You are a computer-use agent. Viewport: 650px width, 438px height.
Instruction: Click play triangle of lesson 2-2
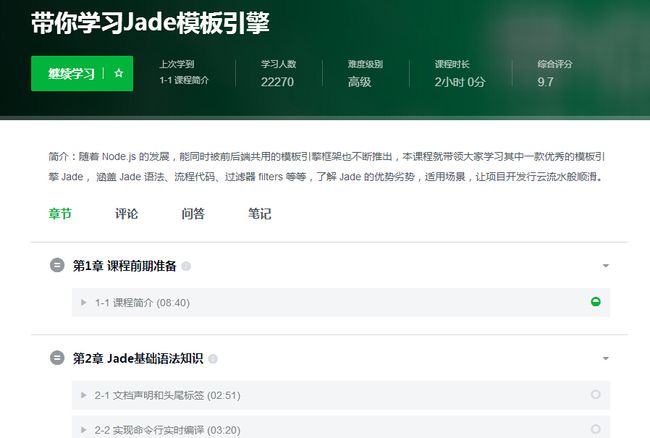(84, 430)
